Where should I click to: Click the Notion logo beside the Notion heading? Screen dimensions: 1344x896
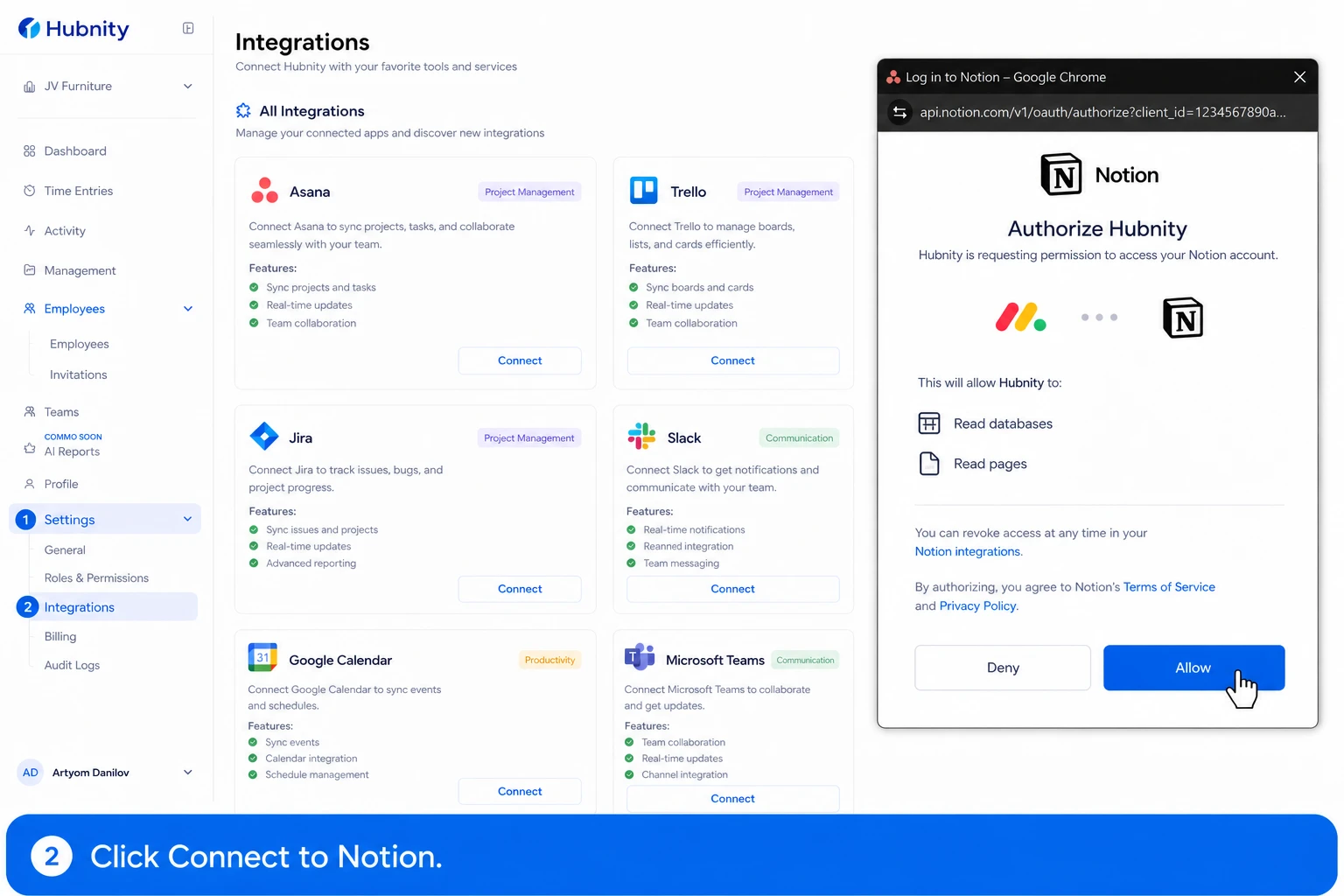click(x=1061, y=174)
